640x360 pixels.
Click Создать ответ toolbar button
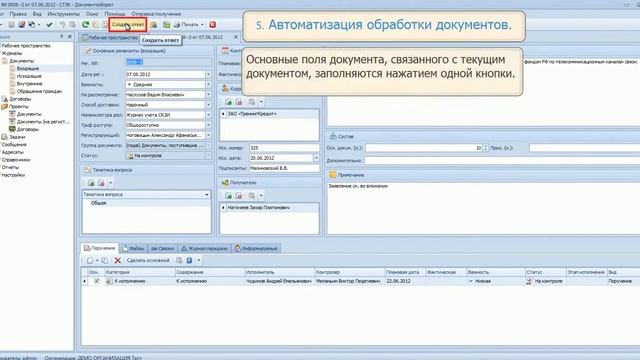pyautogui.click(x=128, y=25)
